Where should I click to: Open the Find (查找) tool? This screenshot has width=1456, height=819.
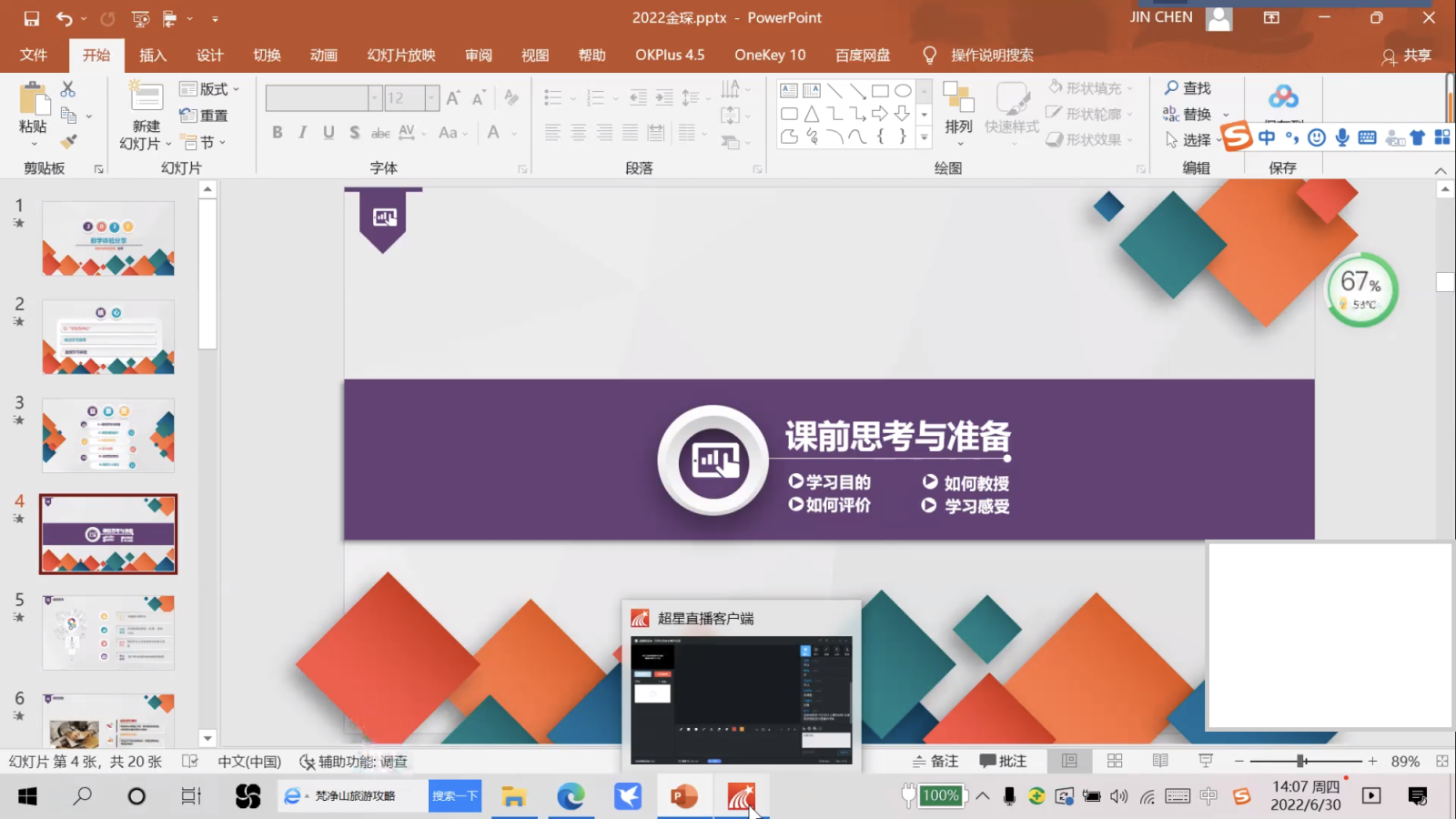1188,88
